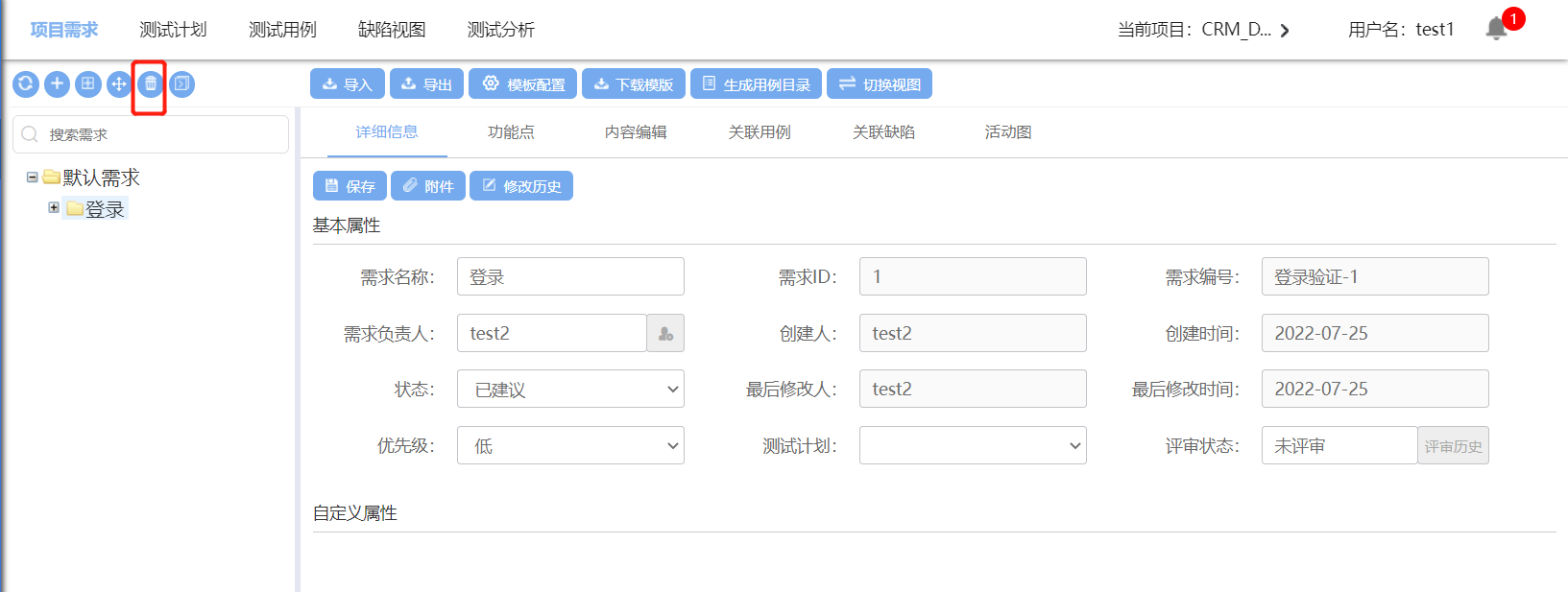
Task: Click the plus icon to add a requirement
Action: [57, 84]
